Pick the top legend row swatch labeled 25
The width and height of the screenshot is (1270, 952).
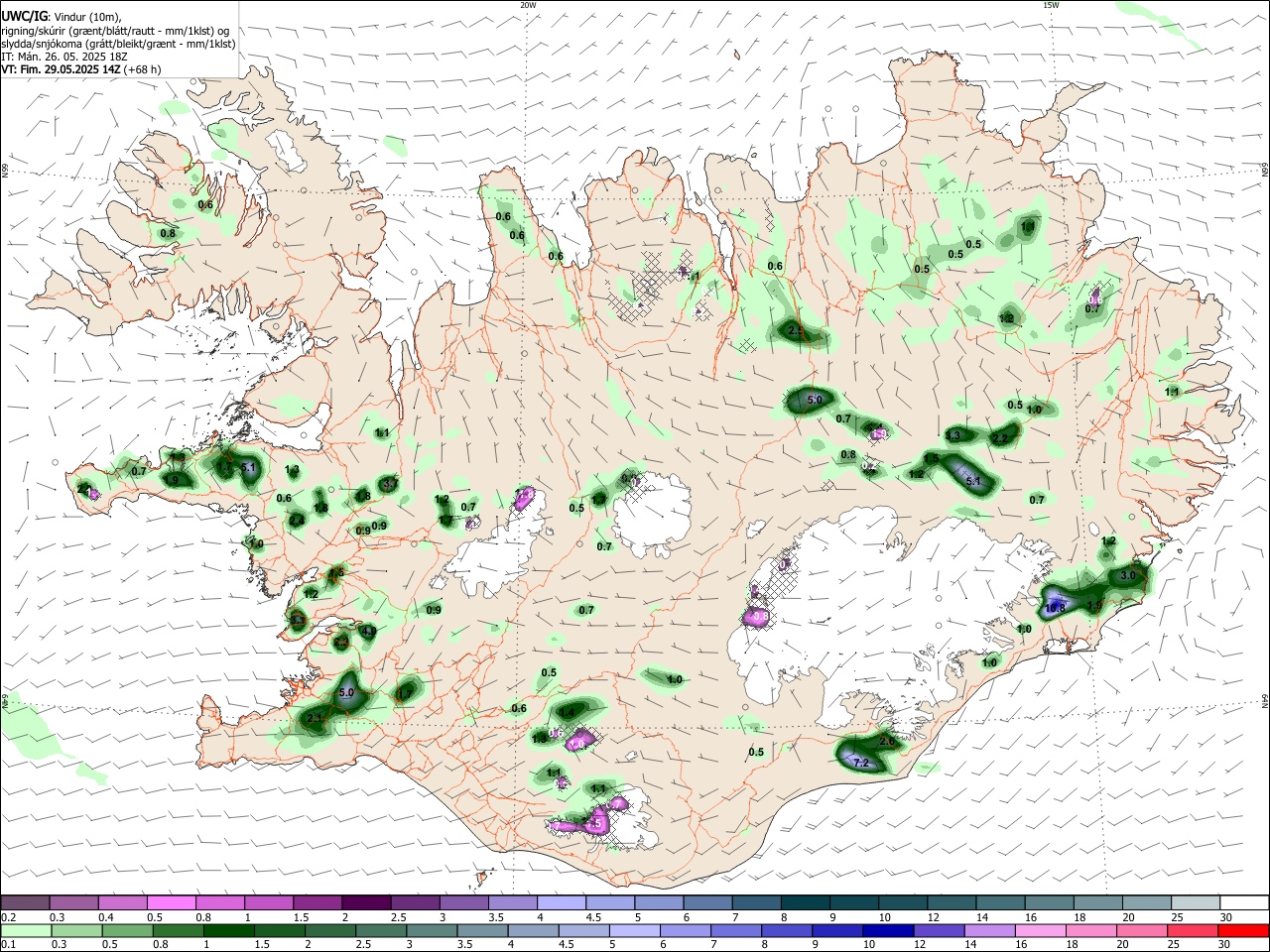(1198, 902)
